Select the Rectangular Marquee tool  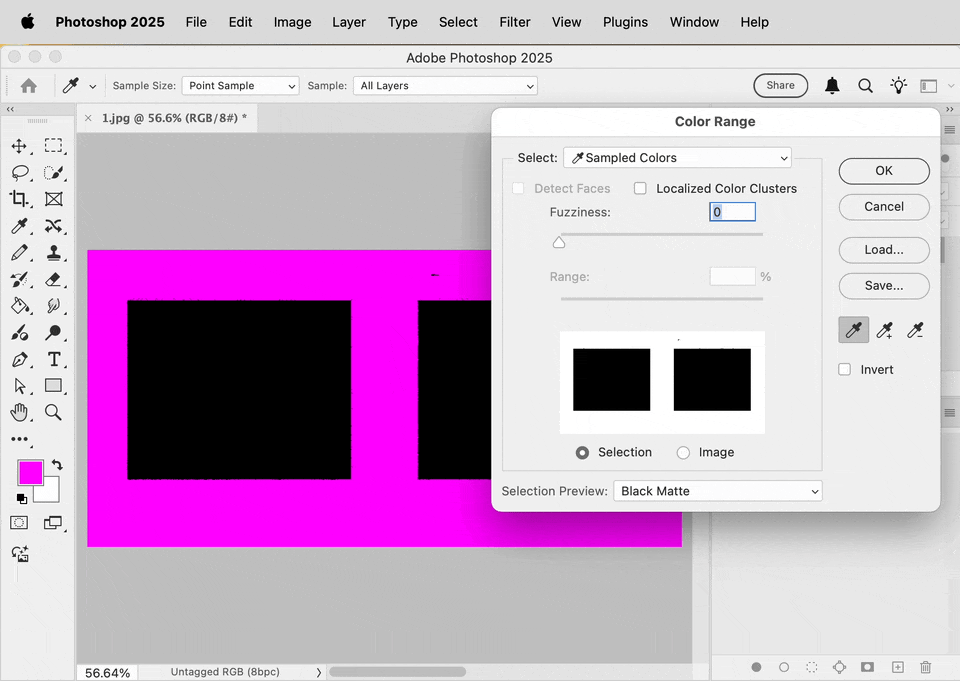pos(53,146)
